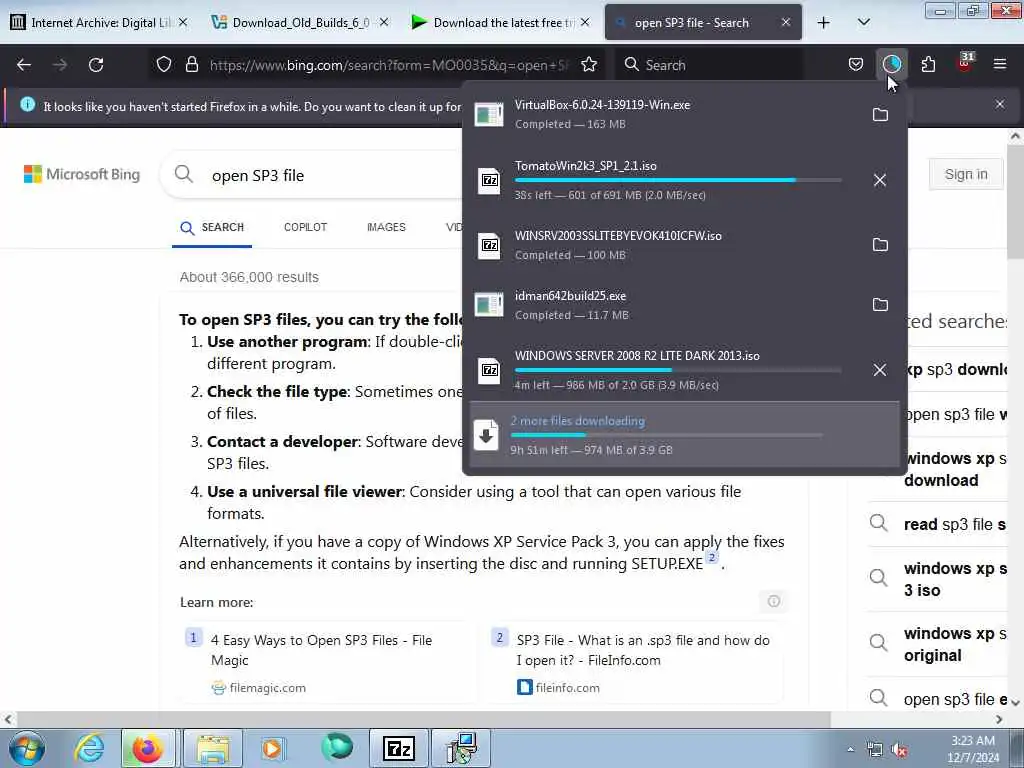Screen dimensions: 1024x768
Task: Open Windows Start menu orb
Action: (27, 748)
